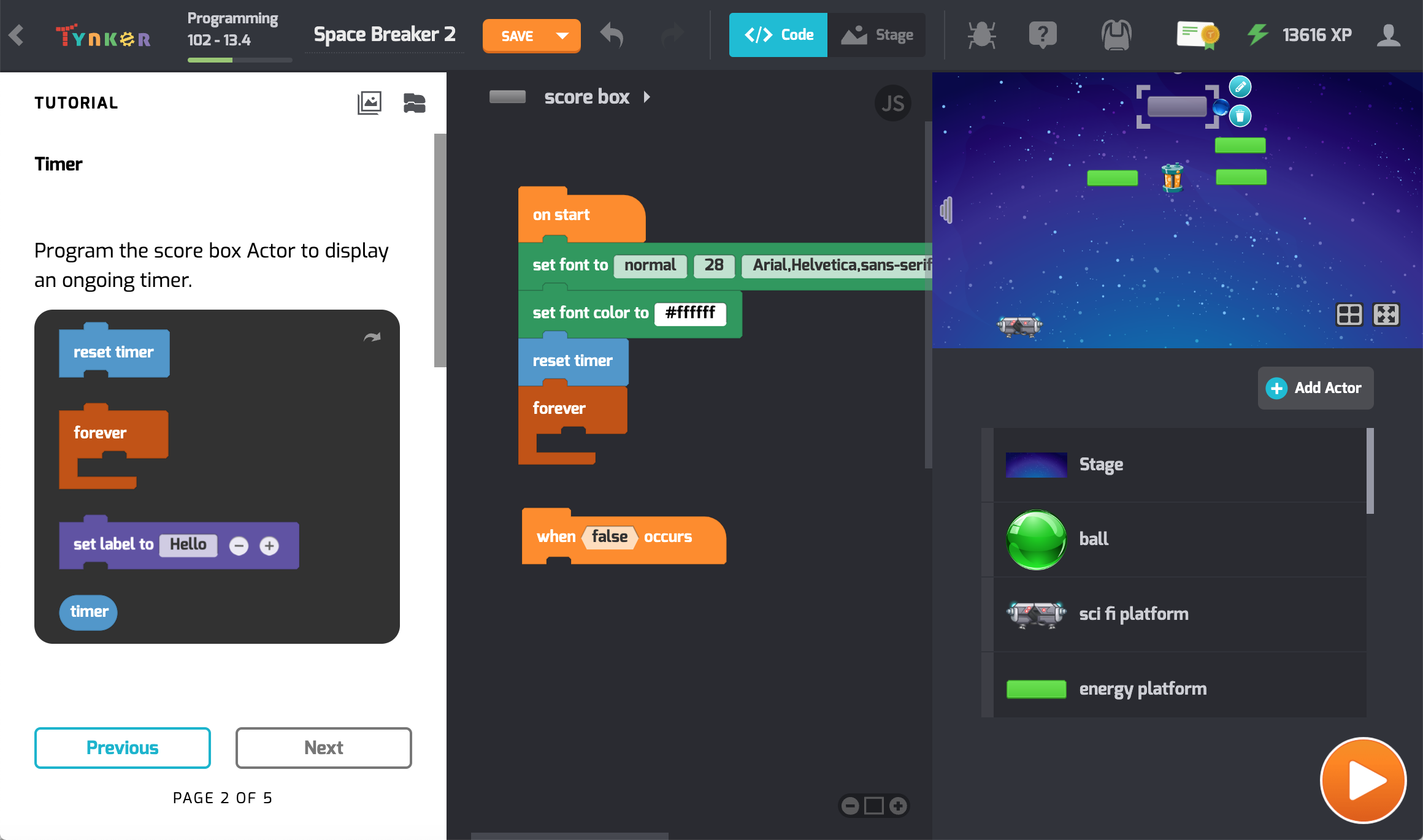
Task: Open the font style 'normal' dropdown
Action: [x=650, y=265]
